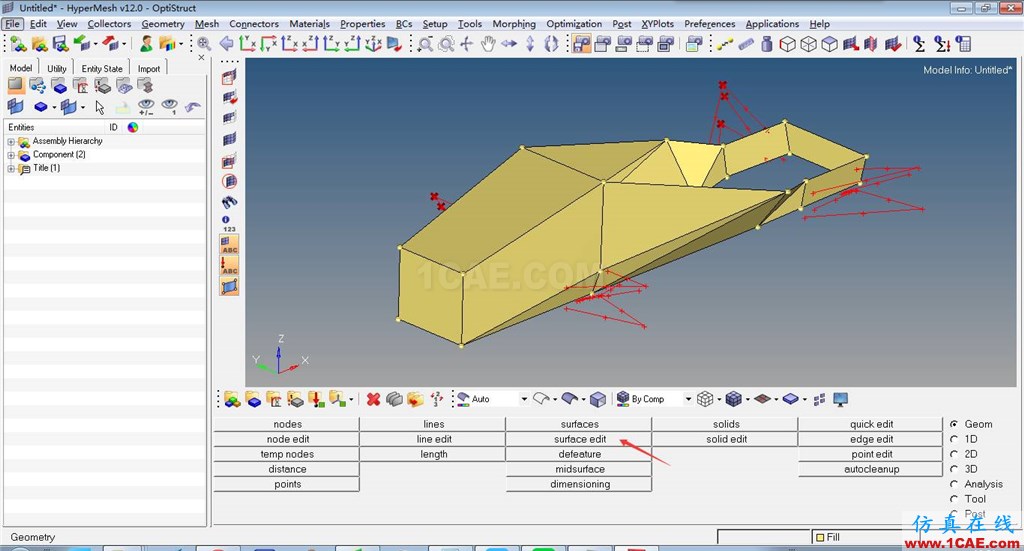Click the ID column header

[113, 127]
